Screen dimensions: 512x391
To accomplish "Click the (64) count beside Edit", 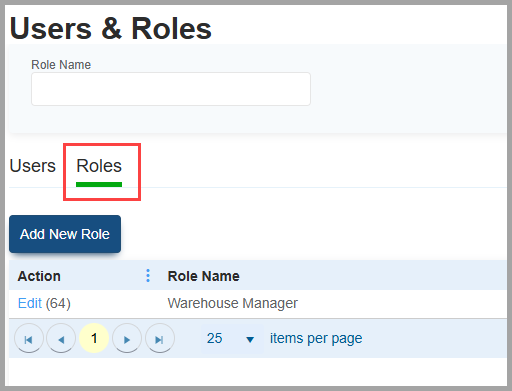I will 58,304.
